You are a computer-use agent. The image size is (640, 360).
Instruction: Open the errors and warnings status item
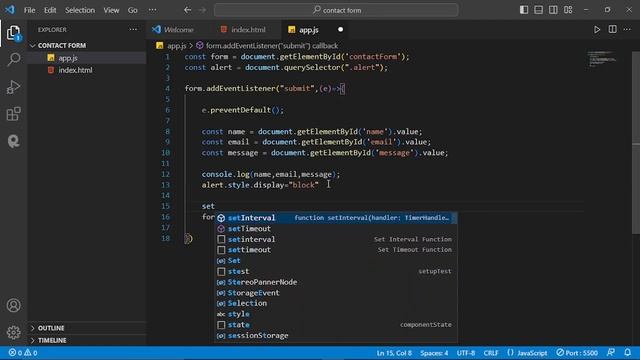click(23, 353)
